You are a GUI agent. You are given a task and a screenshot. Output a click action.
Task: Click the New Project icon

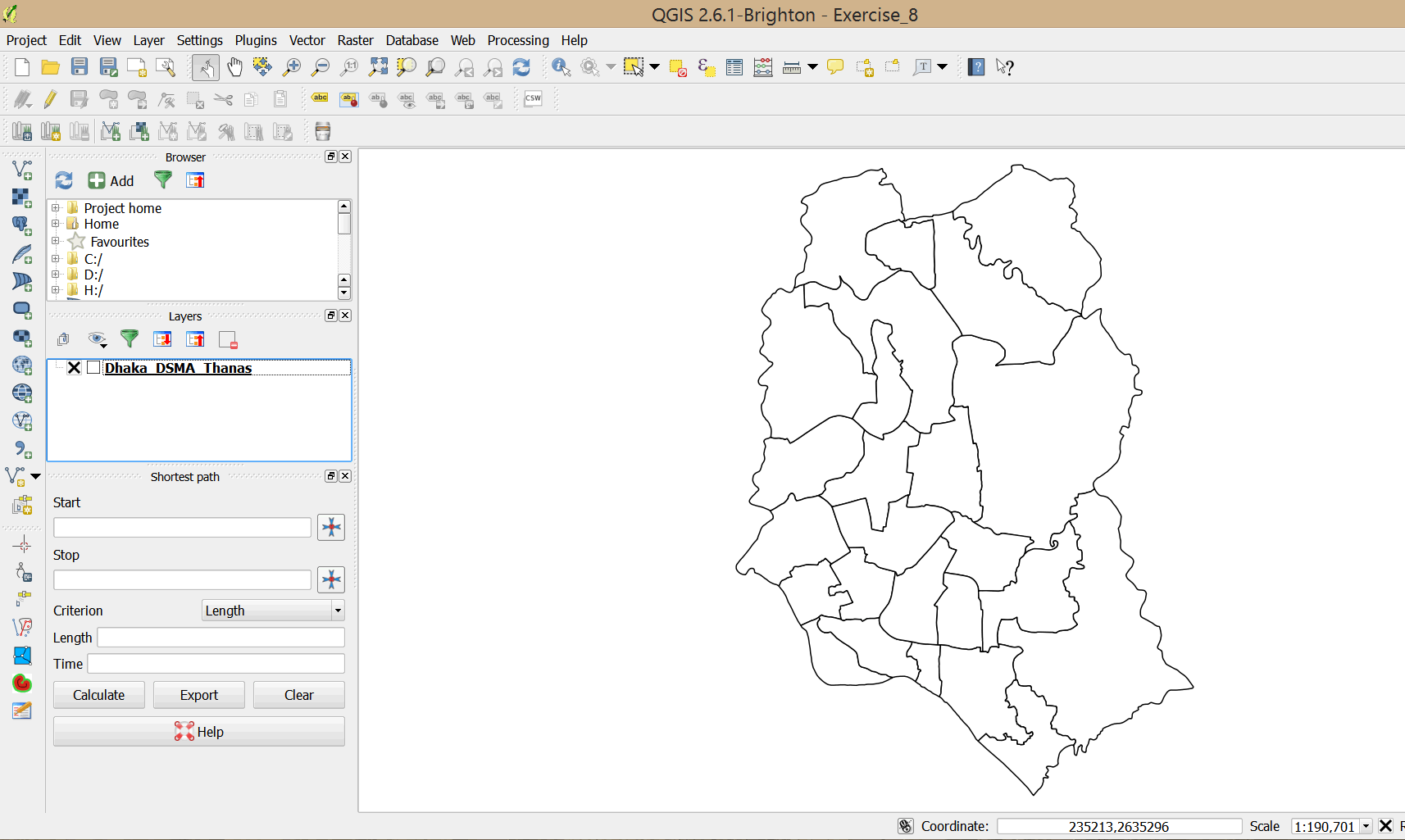tap(22, 67)
